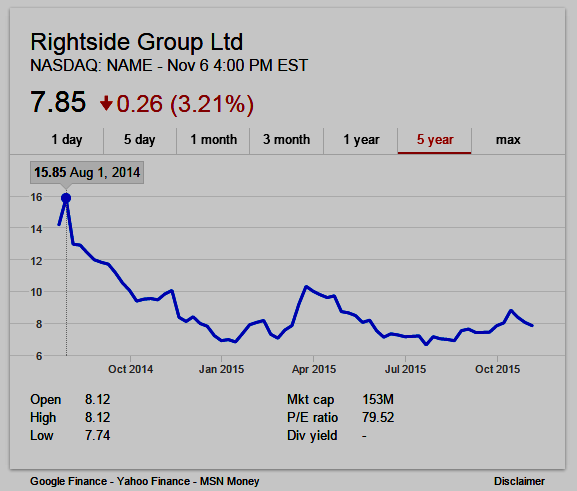Click the Jul 2015 axis label
Image resolution: width=577 pixels, height=491 pixels.
pyautogui.click(x=406, y=369)
